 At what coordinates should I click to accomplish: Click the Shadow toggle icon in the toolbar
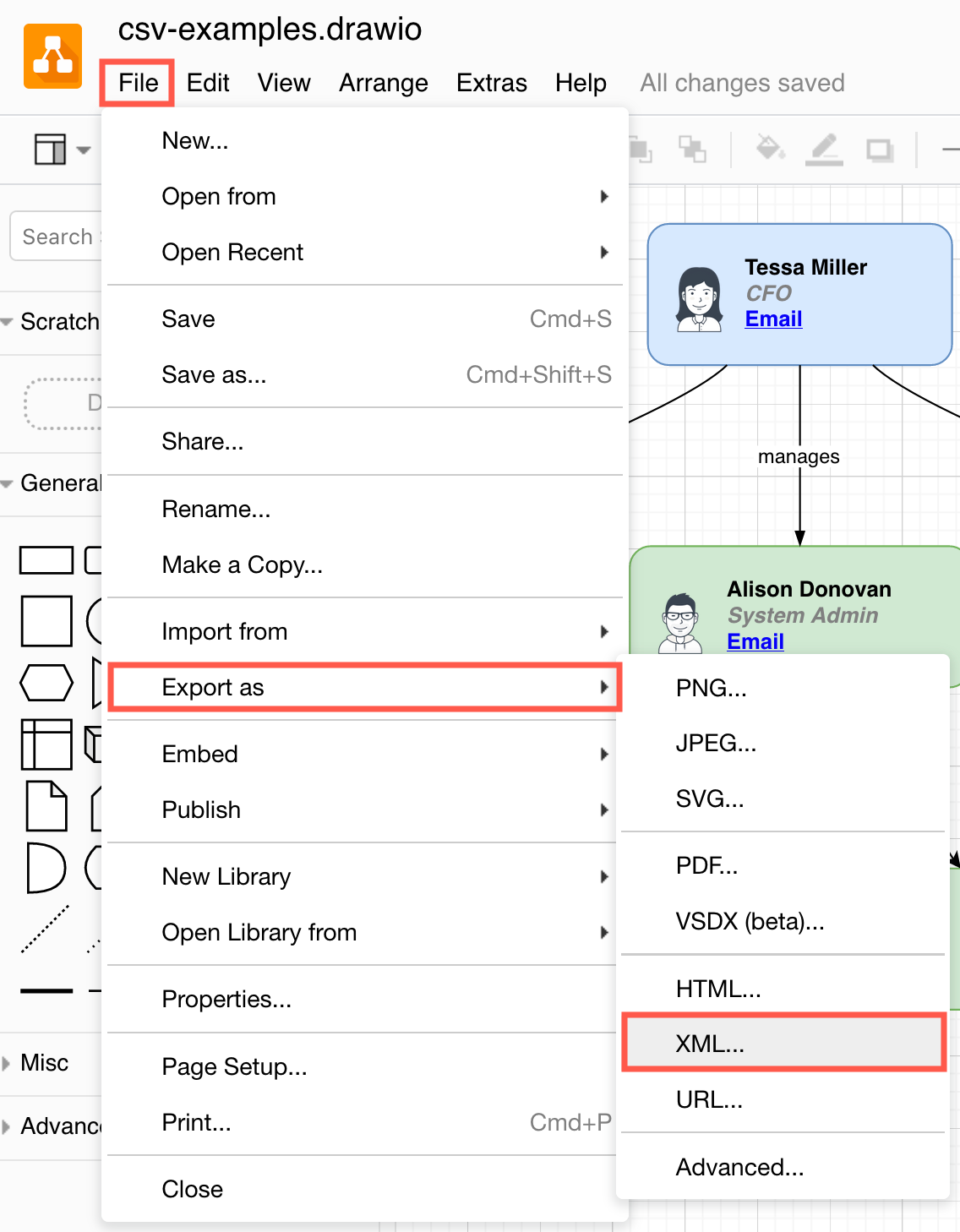(880, 149)
